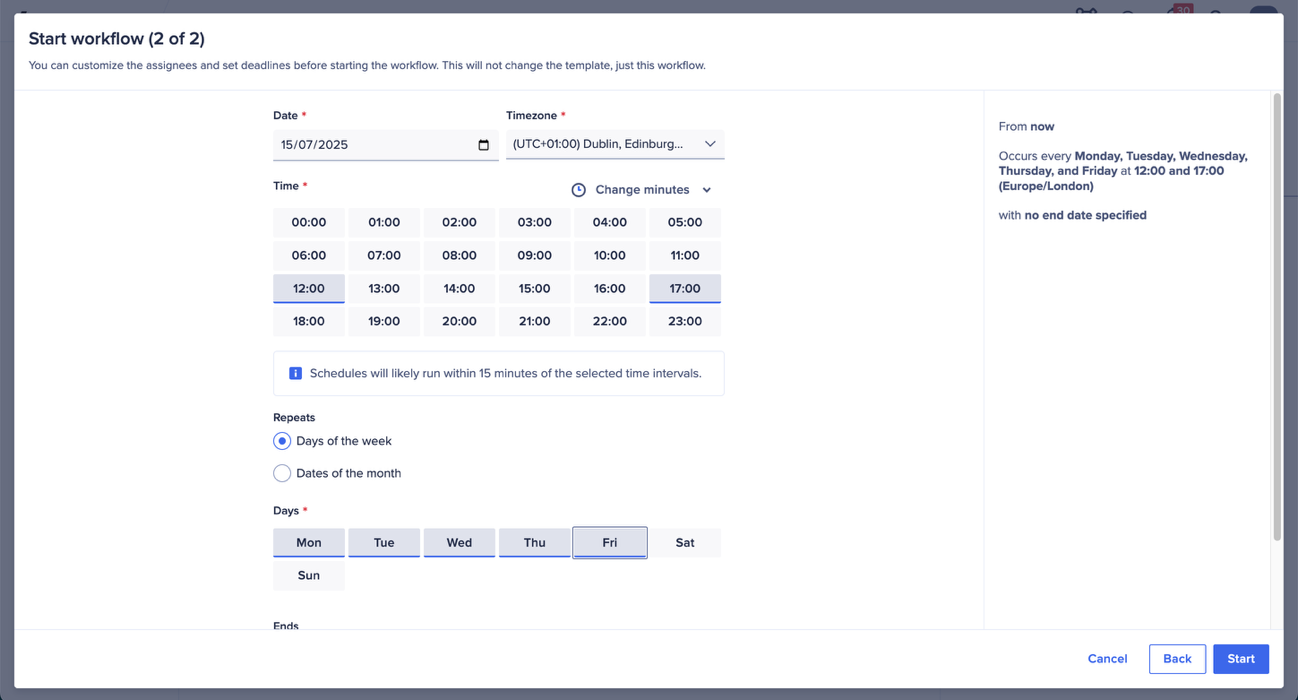Click the Cancel link
Image resolution: width=1298 pixels, height=700 pixels.
[x=1107, y=659]
